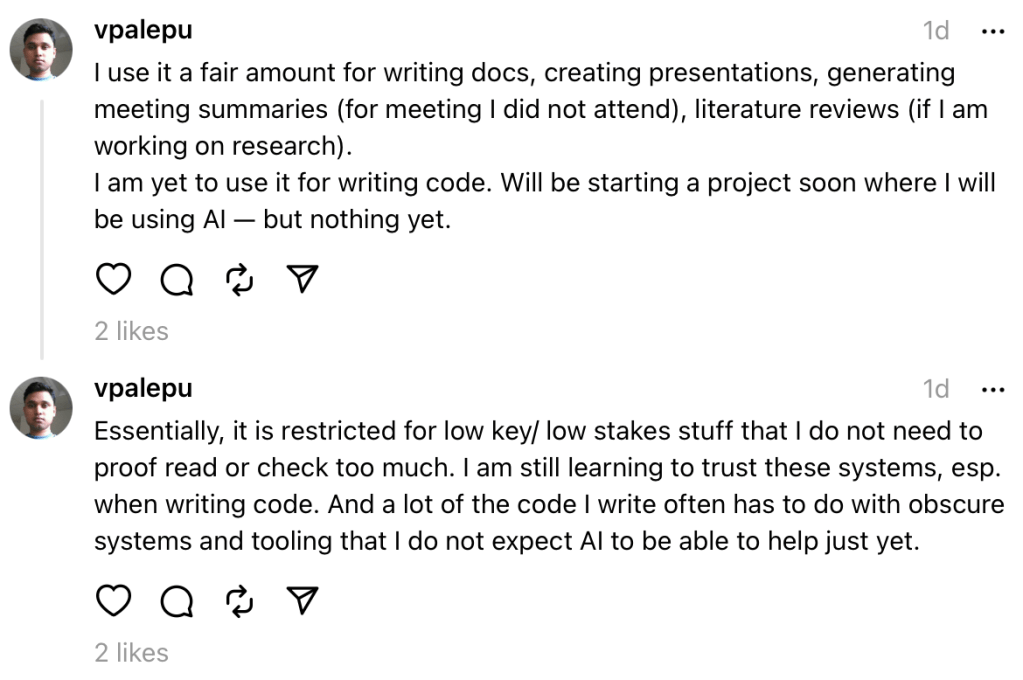Open more options on the first post

[992, 31]
